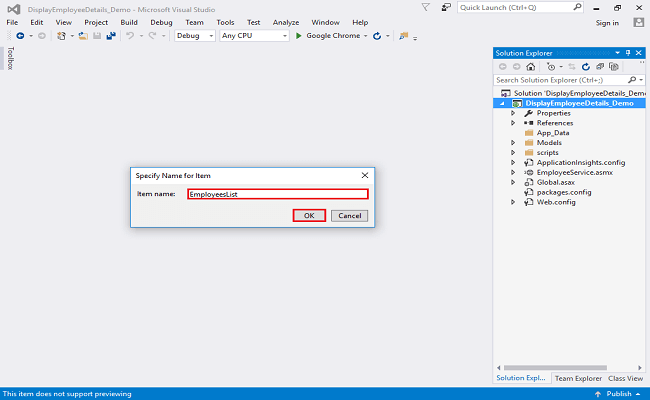
Task: Switch to the Team Explorer tab
Action: pos(578,378)
